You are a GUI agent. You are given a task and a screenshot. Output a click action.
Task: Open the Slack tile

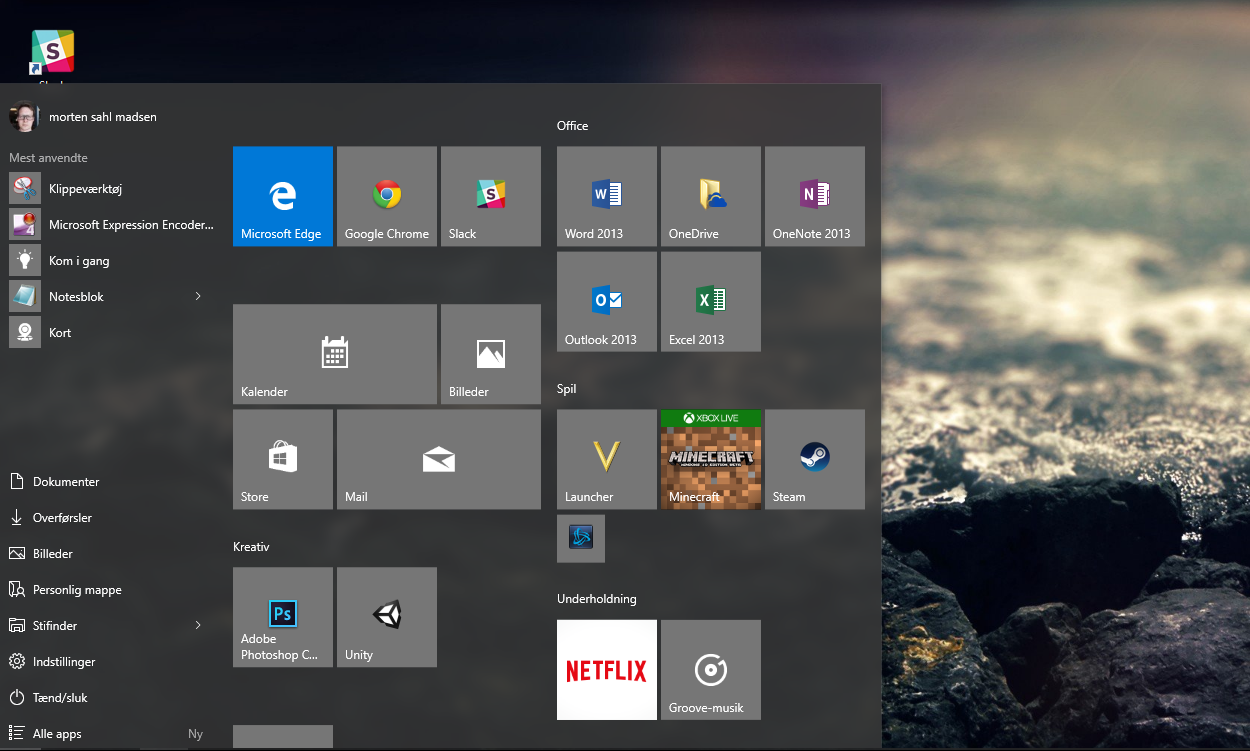point(490,196)
